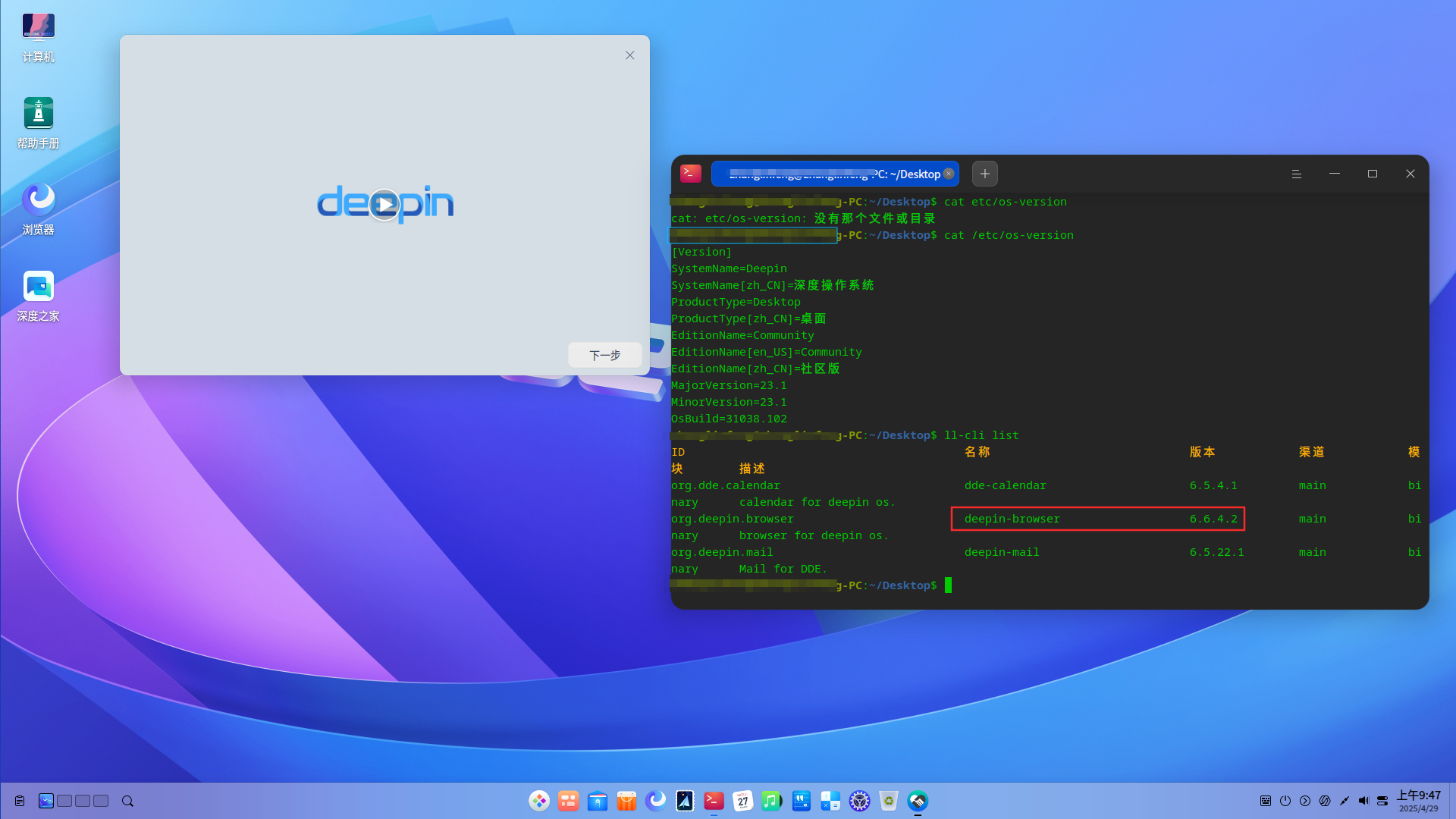Screen dimensions: 1456x819
Task: Add a new terminal tab
Action: pos(984,174)
